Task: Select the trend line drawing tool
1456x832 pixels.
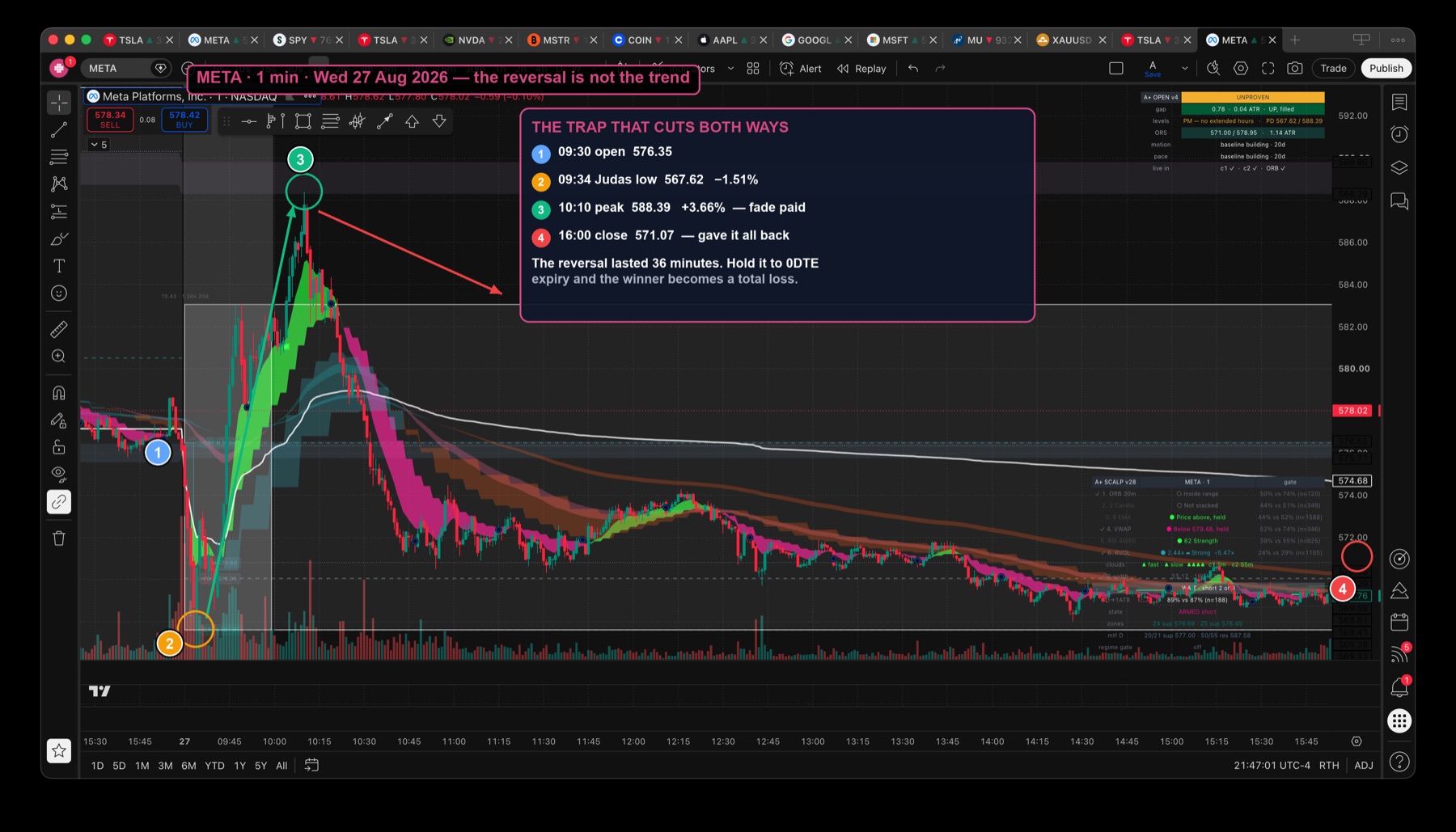Action: (x=59, y=129)
